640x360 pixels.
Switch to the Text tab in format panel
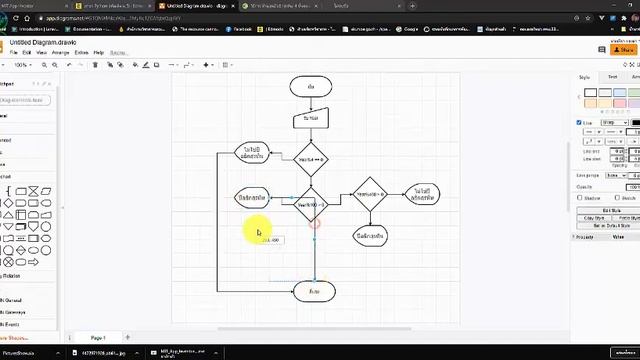point(613,77)
